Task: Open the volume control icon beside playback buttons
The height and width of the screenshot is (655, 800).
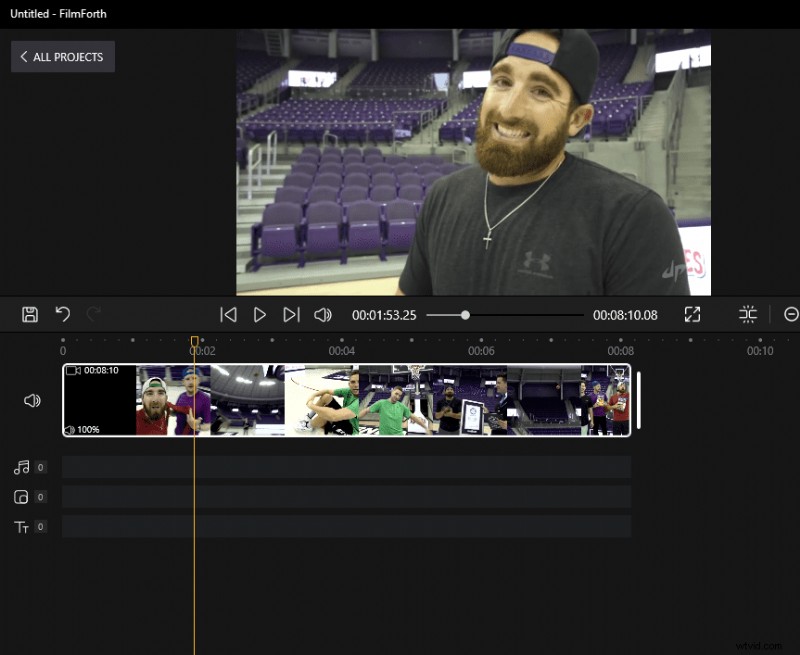Action: (323, 314)
